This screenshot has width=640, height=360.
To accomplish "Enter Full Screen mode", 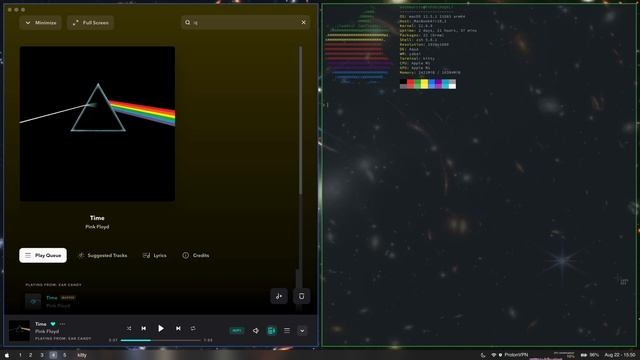I will (91, 23).
